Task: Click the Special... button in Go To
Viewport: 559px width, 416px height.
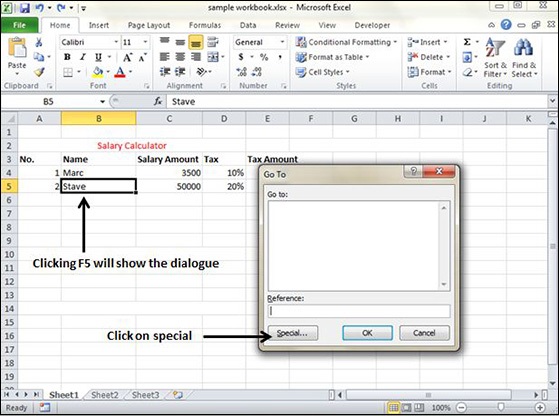Action: pyautogui.click(x=293, y=333)
